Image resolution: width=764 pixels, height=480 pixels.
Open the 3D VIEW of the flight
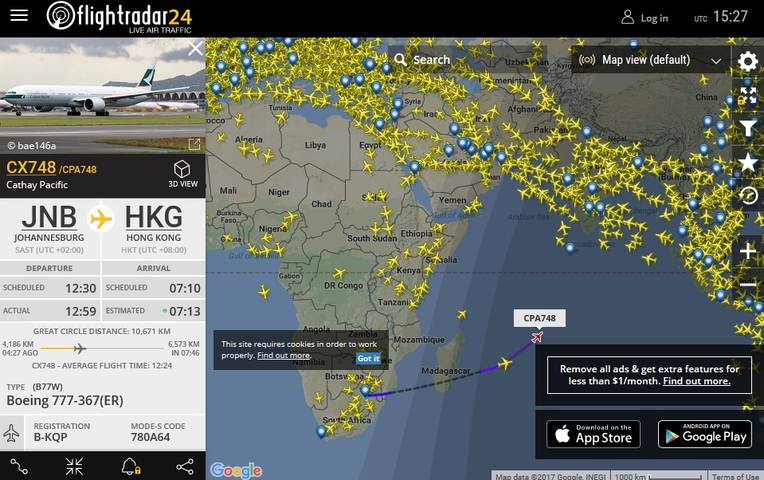(183, 174)
